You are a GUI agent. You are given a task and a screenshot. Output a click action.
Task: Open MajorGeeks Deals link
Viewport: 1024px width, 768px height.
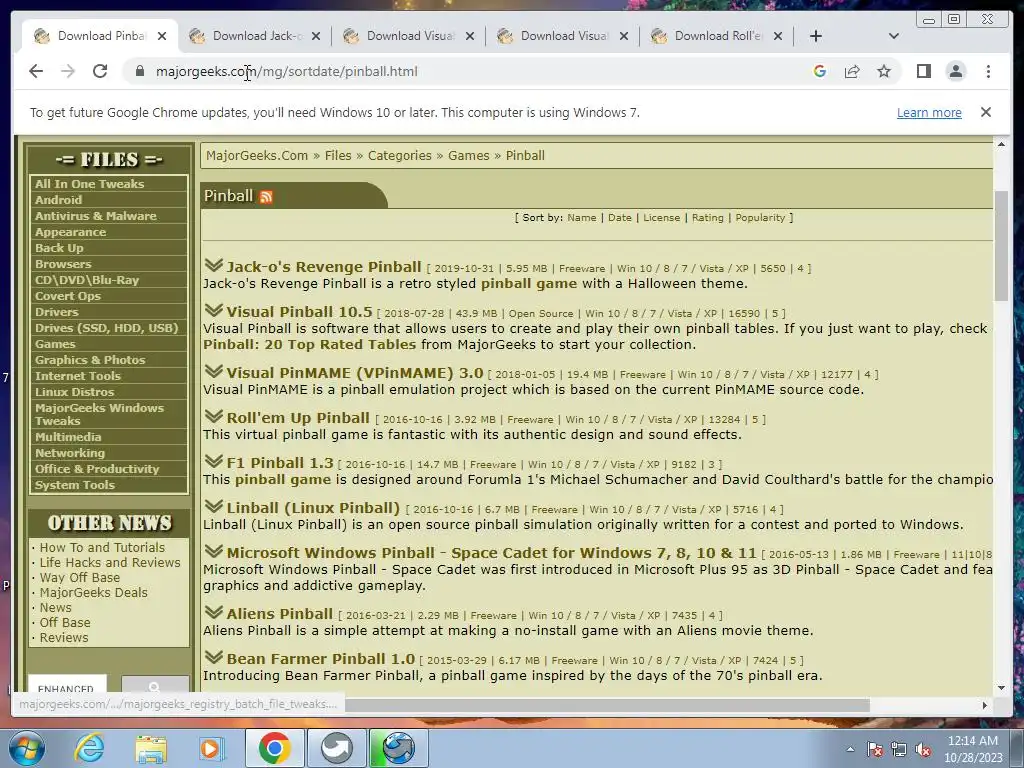93,592
